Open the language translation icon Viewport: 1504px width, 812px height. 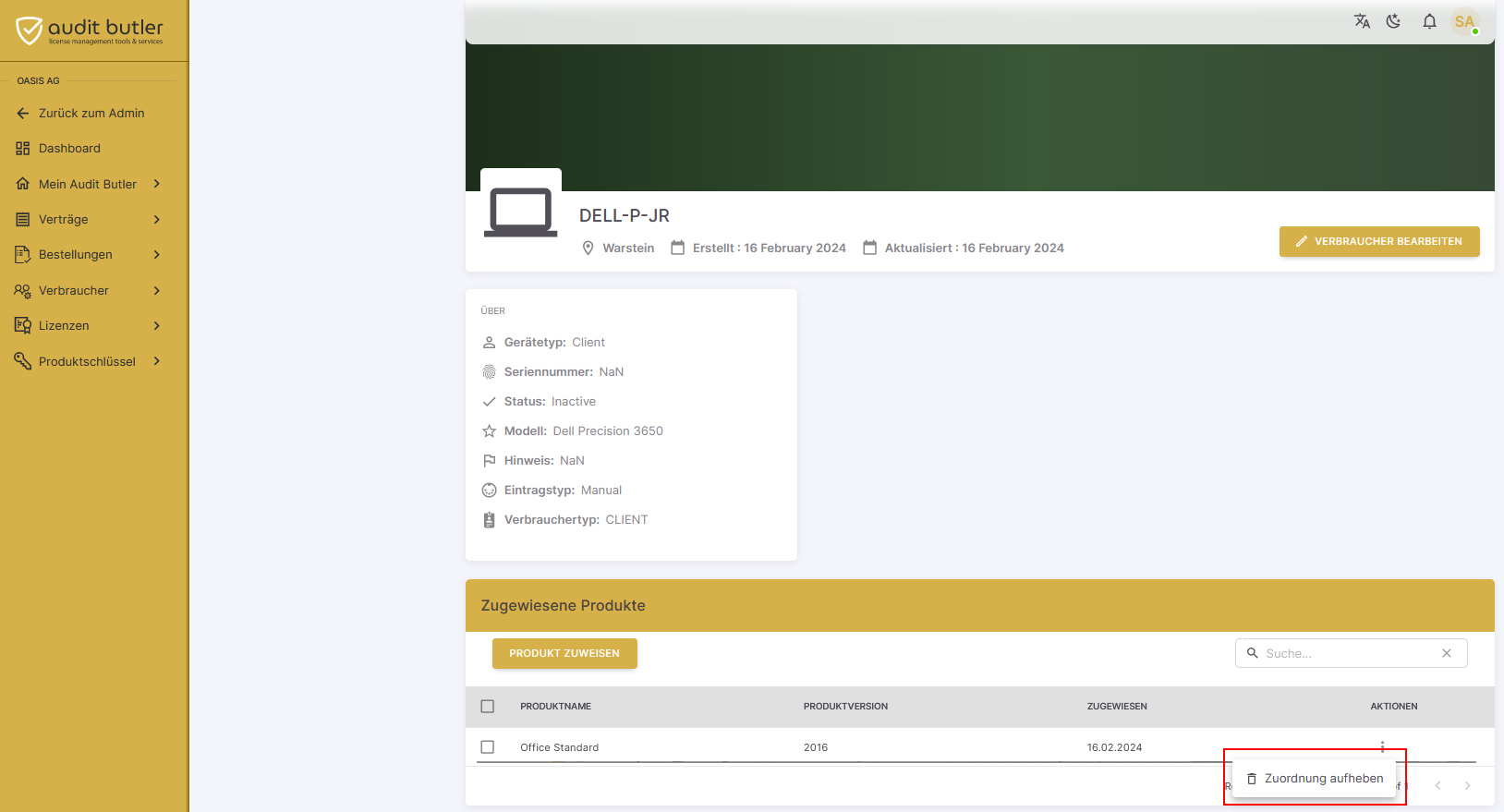[x=1362, y=21]
